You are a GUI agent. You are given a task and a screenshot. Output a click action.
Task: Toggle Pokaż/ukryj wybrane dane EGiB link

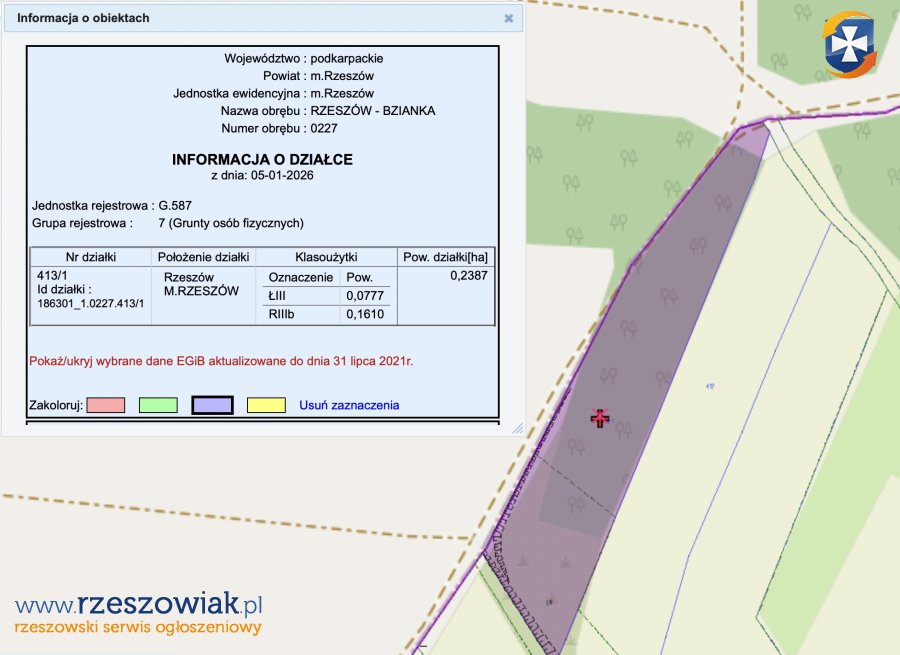click(221, 360)
